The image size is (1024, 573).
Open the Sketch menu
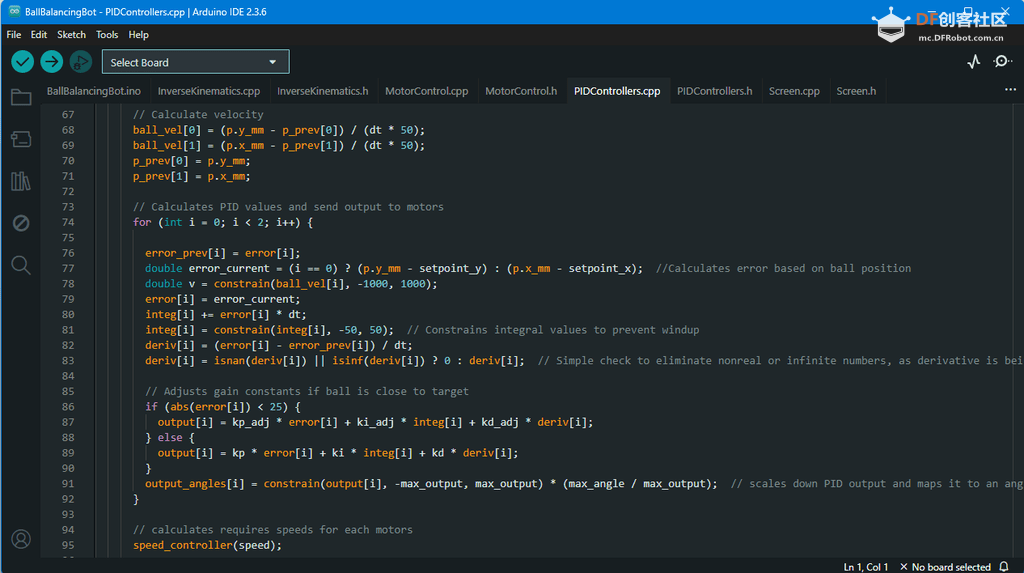(x=71, y=35)
